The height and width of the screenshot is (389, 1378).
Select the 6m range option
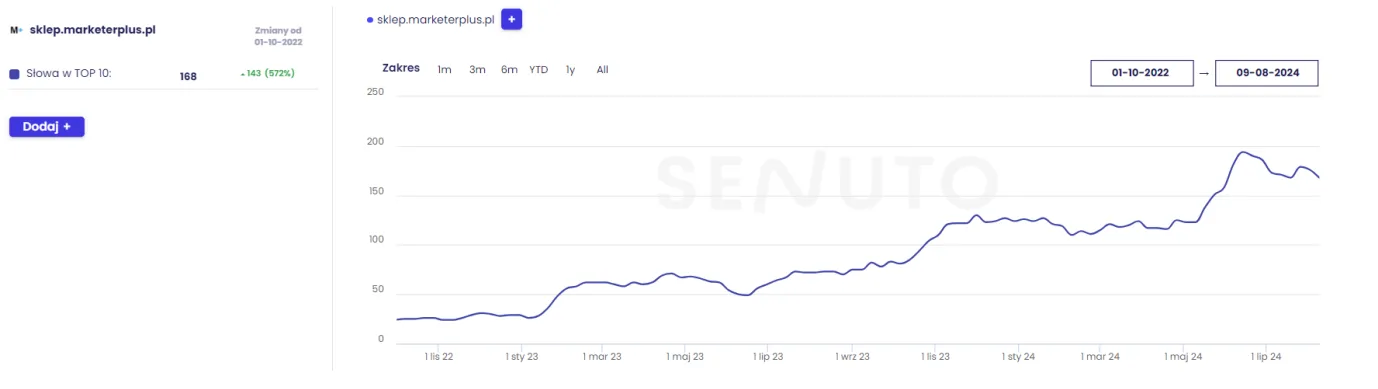coord(509,70)
